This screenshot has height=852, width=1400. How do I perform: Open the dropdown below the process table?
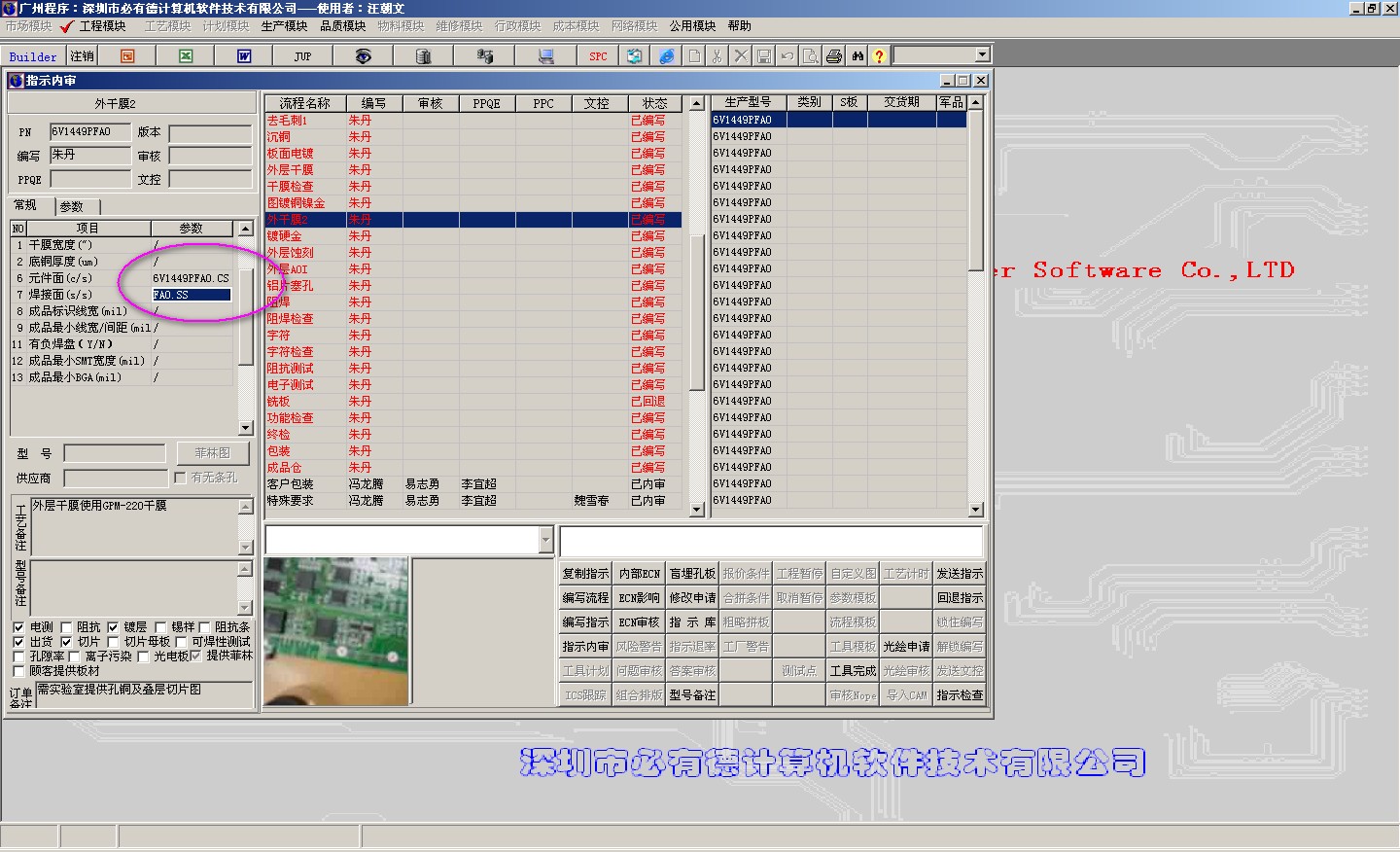tap(545, 540)
